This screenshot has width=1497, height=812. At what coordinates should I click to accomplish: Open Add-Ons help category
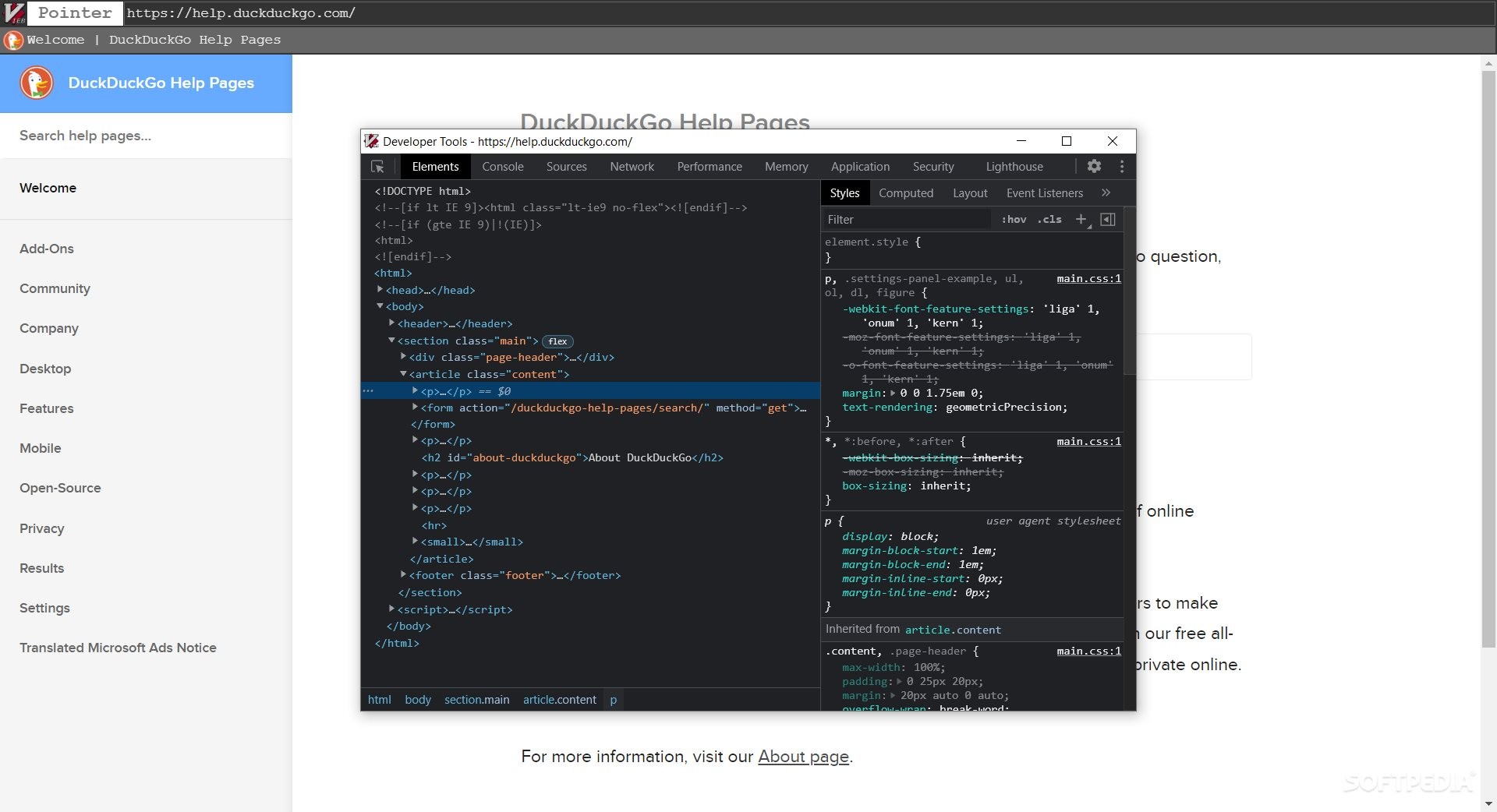point(47,249)
